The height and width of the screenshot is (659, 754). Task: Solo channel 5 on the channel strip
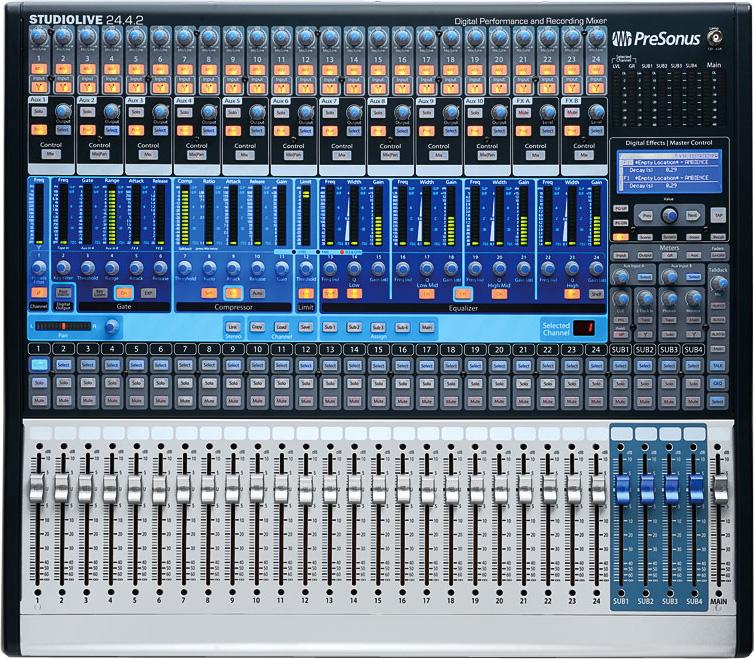click(x=136, y=383)
